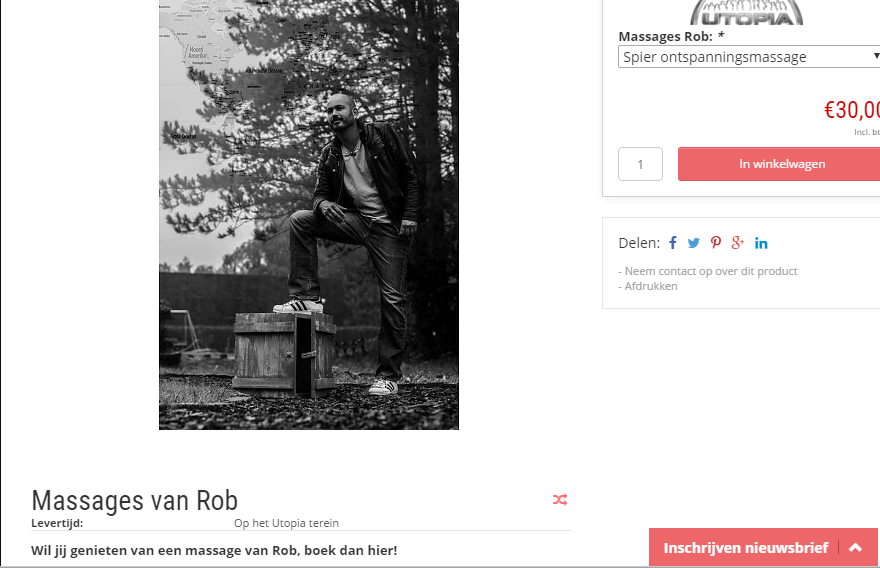Expand newsletter panel with the up chevron
Image resolution: width=880 pixels, height=568 pixels.
coord(855,547)
